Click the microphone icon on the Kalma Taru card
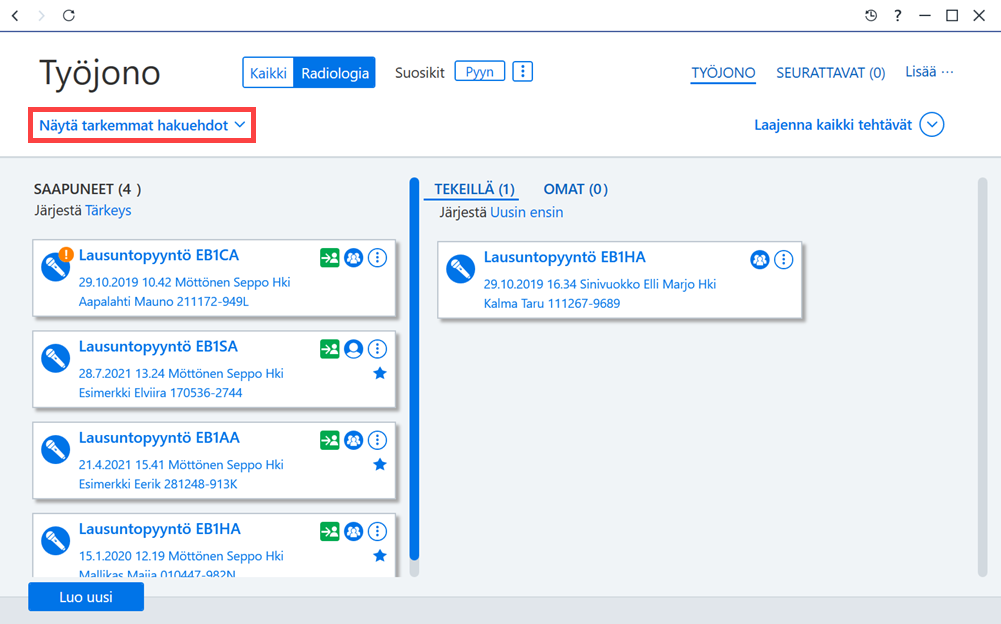Screen dimensions: 1001x624 tap(460, 269)
